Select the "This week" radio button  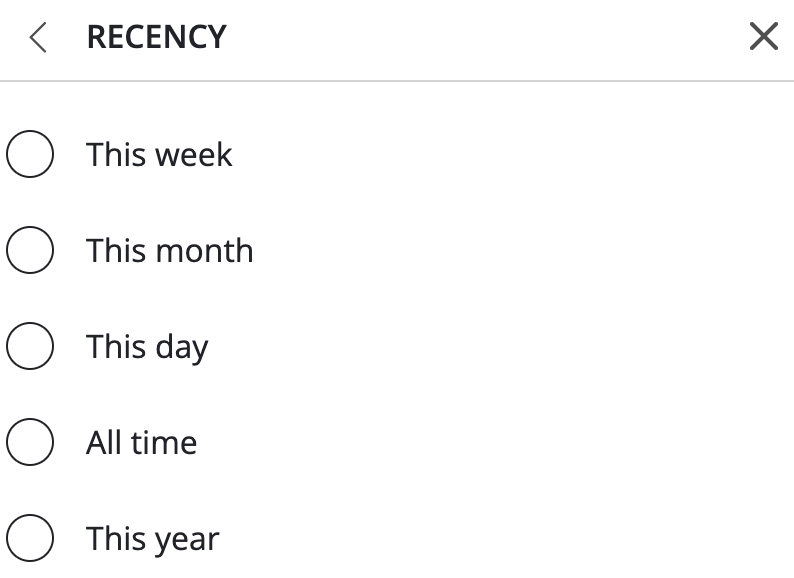pyautogui.click(x=30, y=155)
